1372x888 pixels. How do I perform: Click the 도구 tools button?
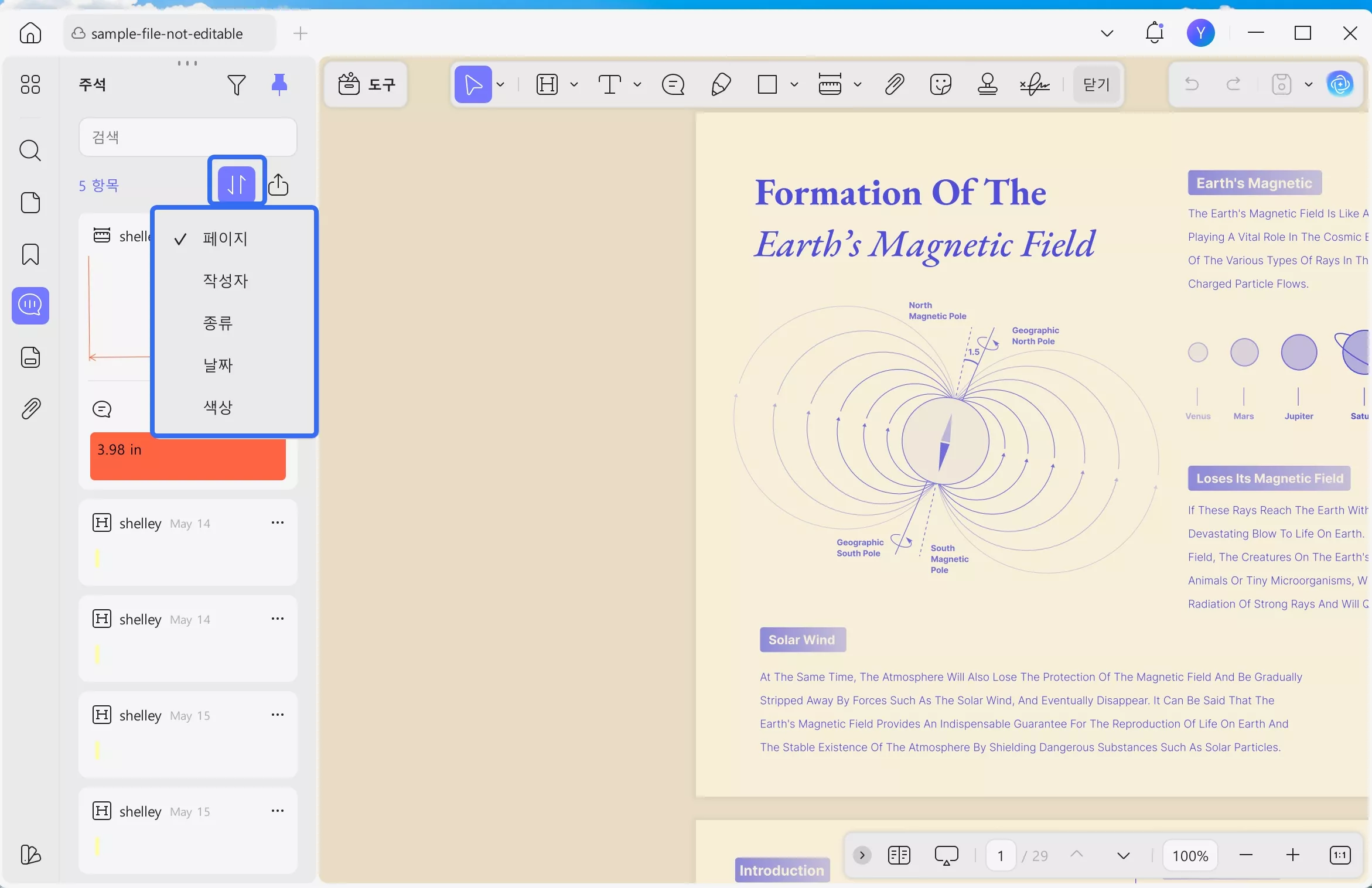pos(367,84)
